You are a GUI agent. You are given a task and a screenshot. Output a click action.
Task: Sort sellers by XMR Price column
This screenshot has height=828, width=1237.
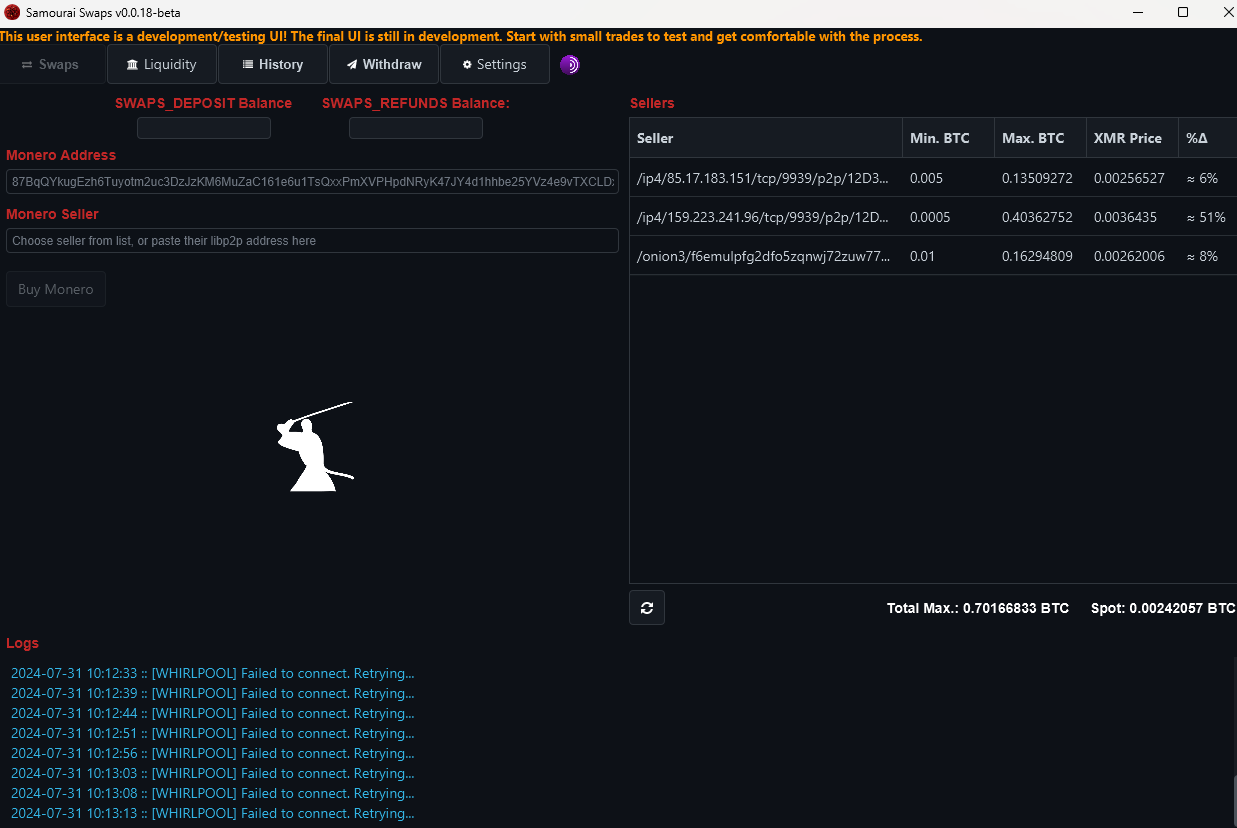click(x=1127, y=138)
